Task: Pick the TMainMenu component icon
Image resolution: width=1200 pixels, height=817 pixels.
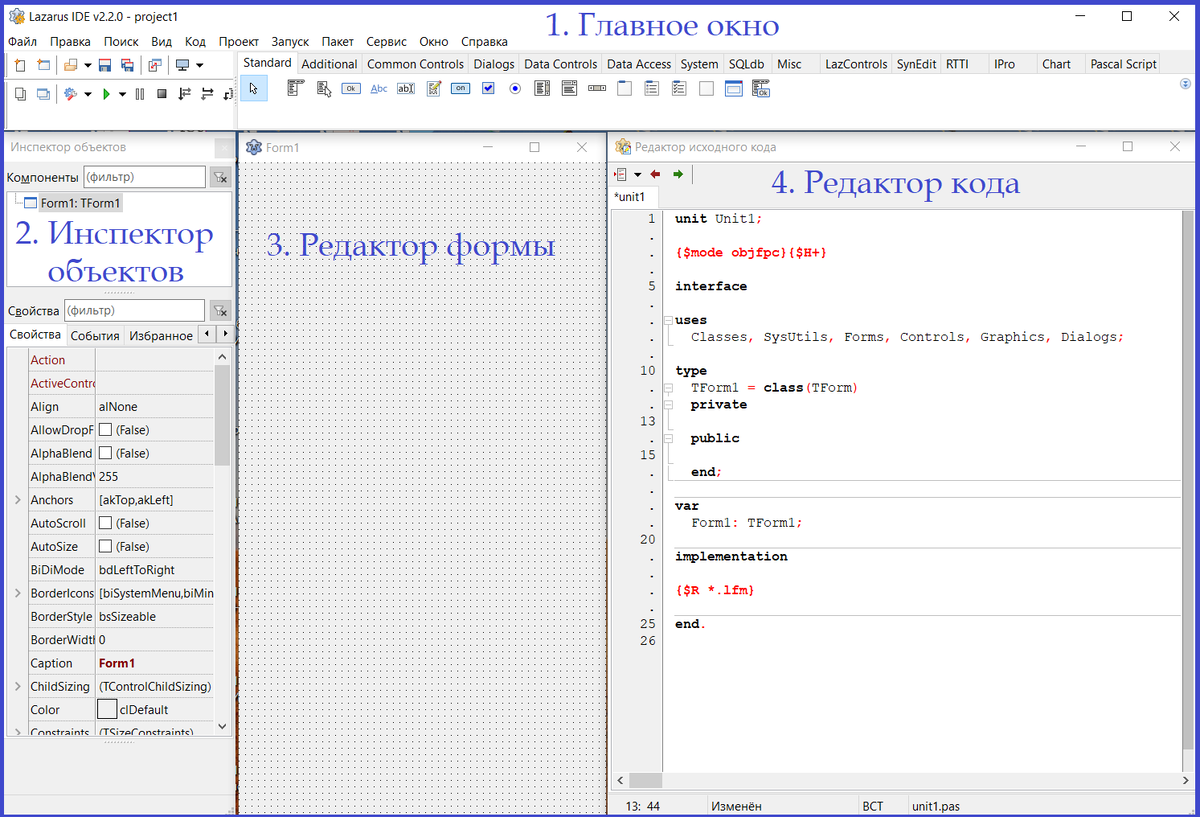Action: [x=295, y=89]
